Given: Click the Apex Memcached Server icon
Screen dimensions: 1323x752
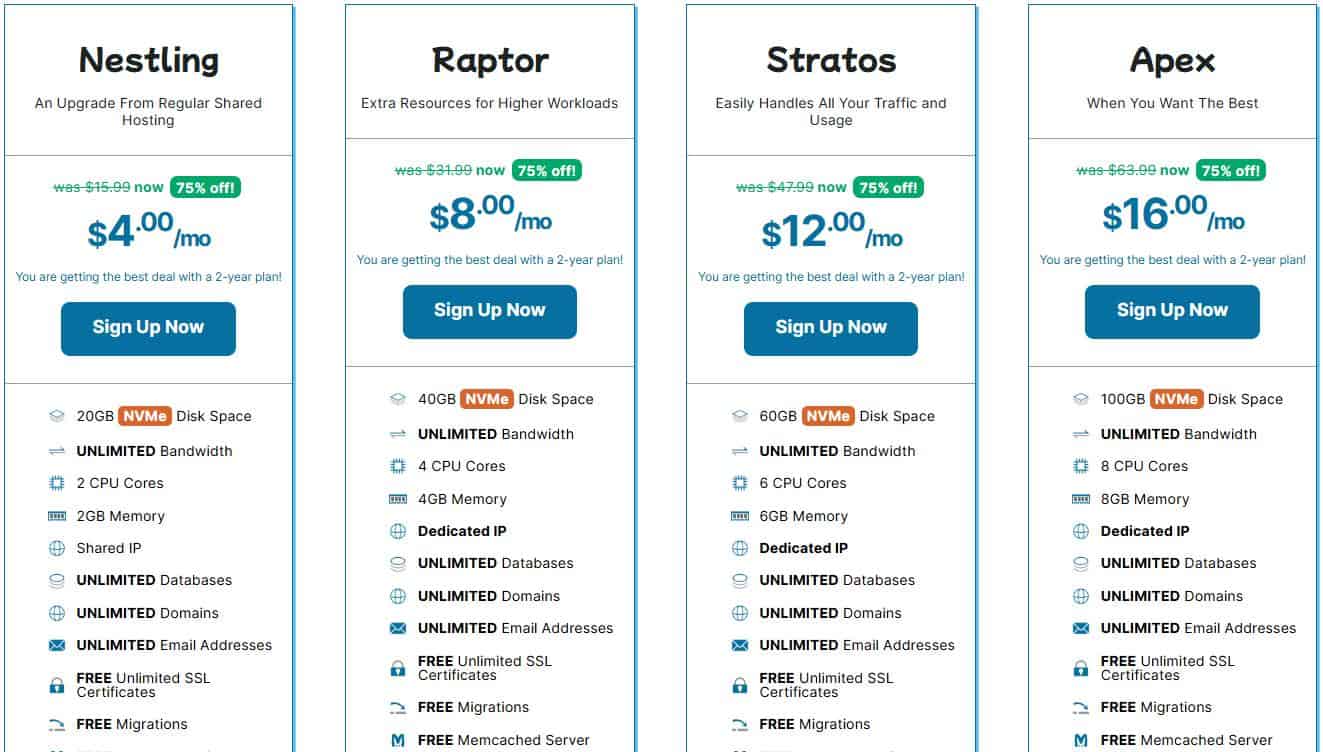Looking at the screenshot, I should [x=1081, y=740].
